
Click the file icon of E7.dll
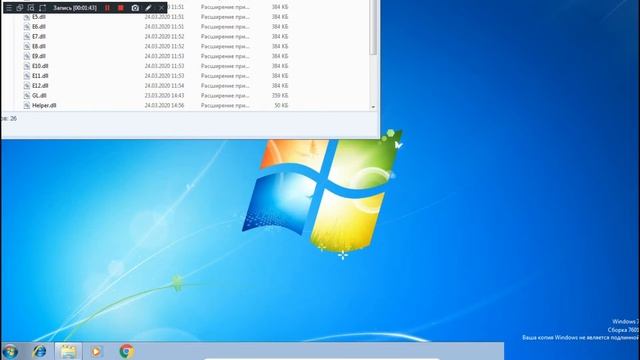coord(27,36)
